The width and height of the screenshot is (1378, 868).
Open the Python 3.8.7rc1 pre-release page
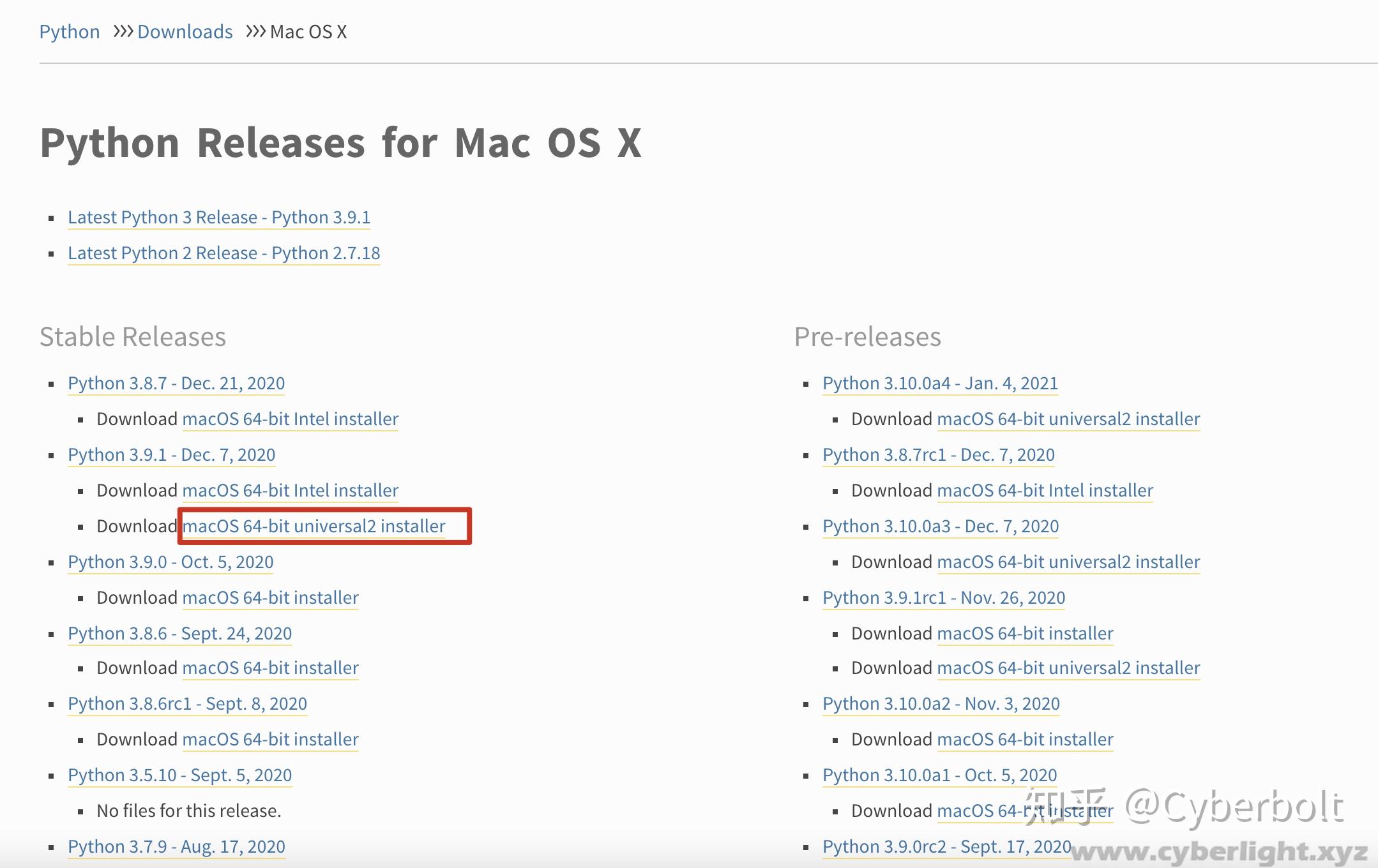937,454
